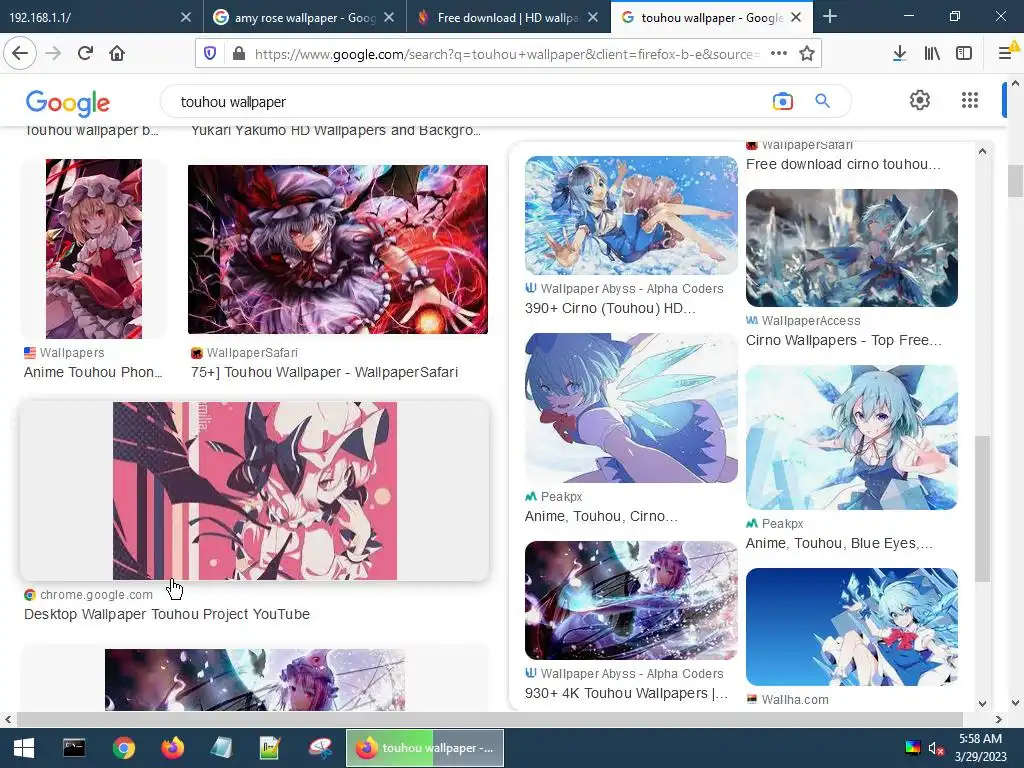Open the Google apps grid
Screen dimensions: 1024x768
point(970,100)
